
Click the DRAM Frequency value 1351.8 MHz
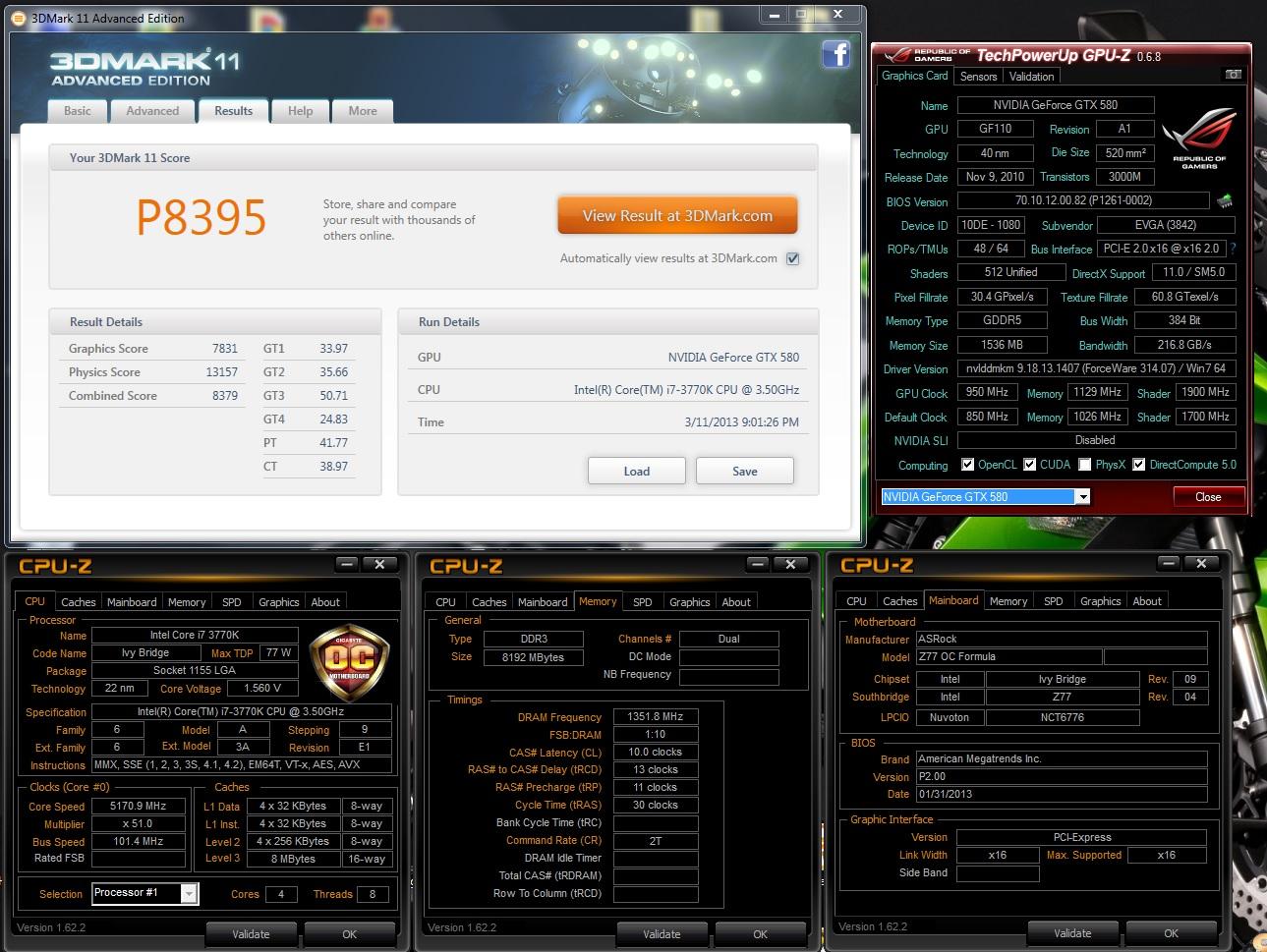coord(656,717)
